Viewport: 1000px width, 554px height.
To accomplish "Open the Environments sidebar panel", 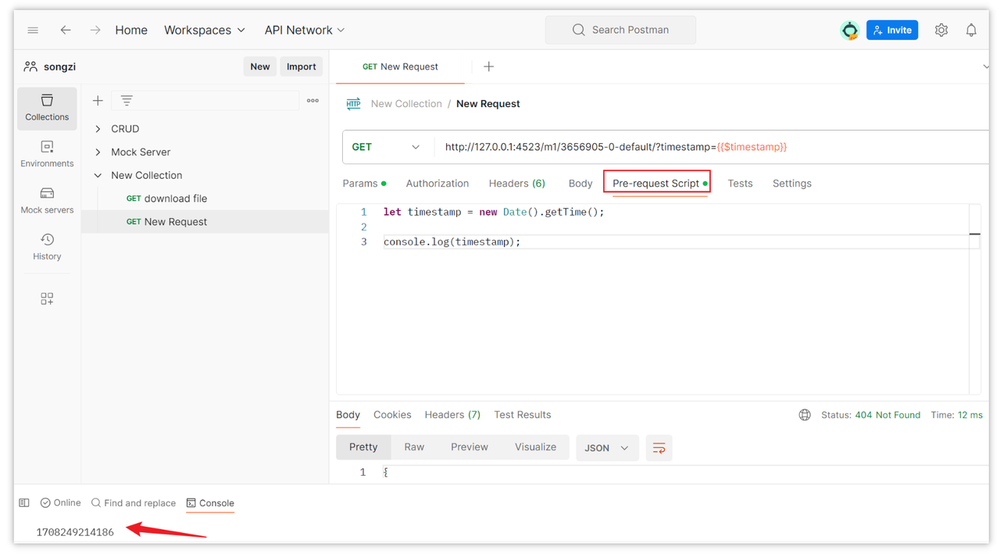I will [47, 154].
